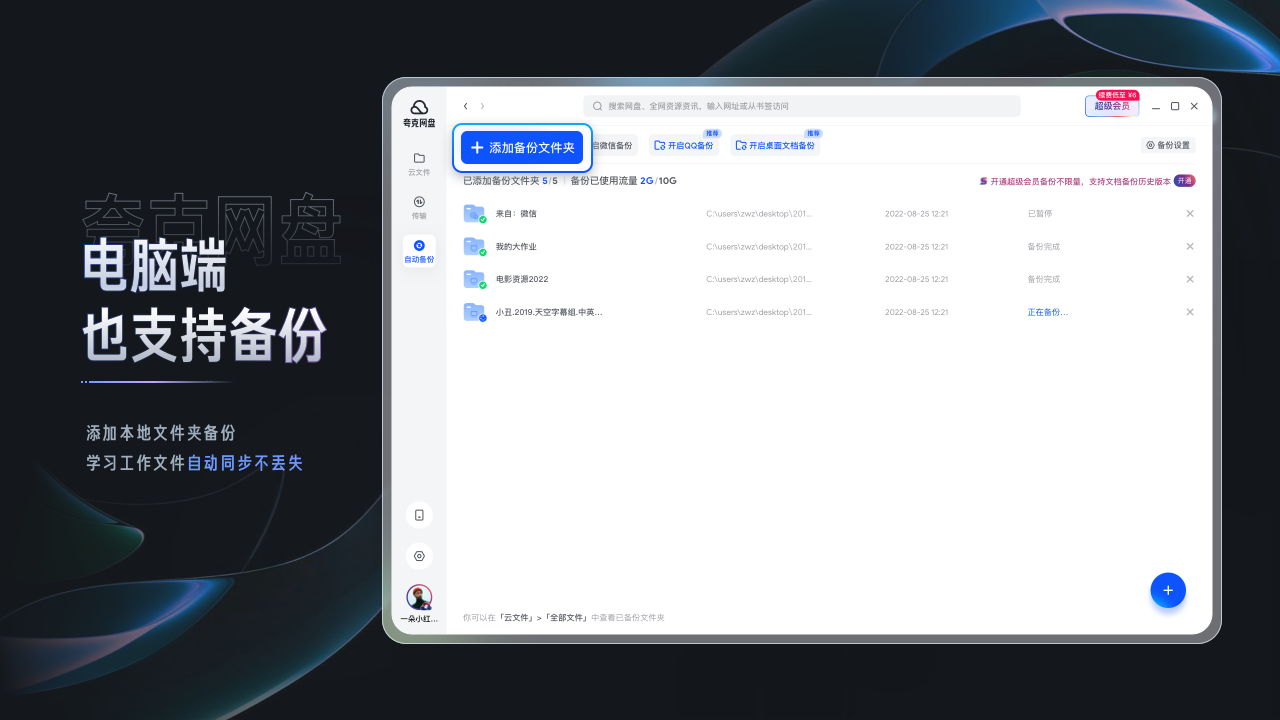Go back with the left arrow
1280x720 pixels.
pyautogui.click(x=465, y=106)
